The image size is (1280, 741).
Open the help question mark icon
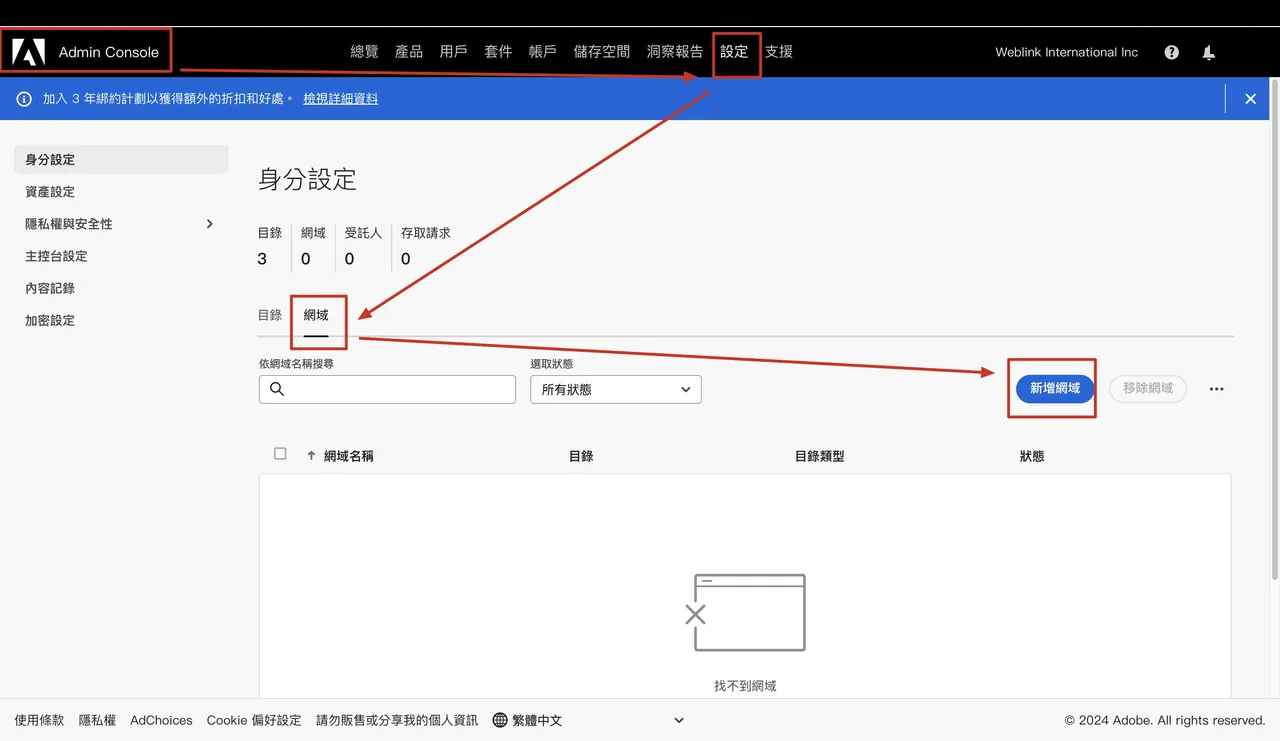tap(1172, 52)
